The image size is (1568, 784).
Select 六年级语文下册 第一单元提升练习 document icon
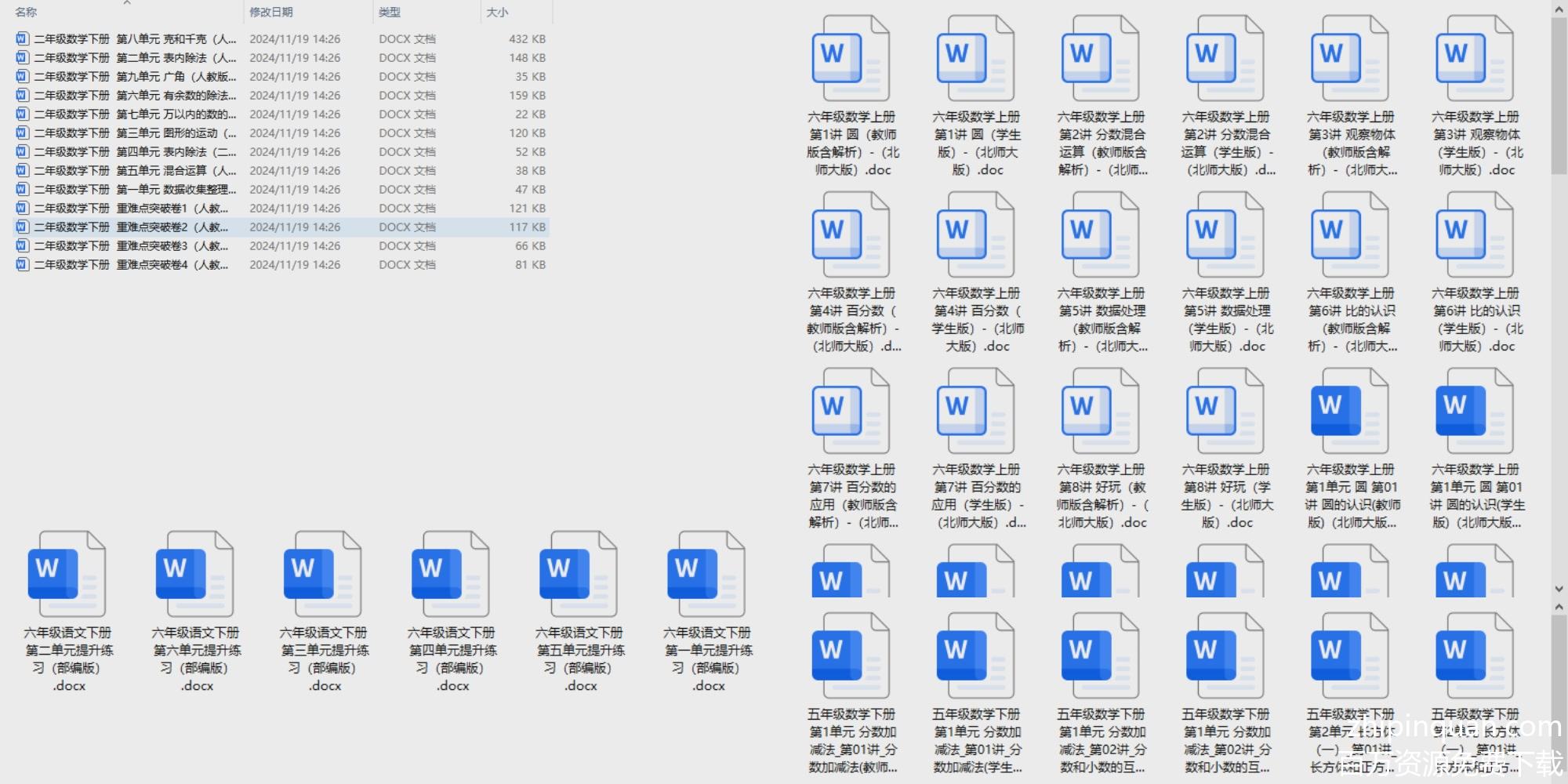706,573
